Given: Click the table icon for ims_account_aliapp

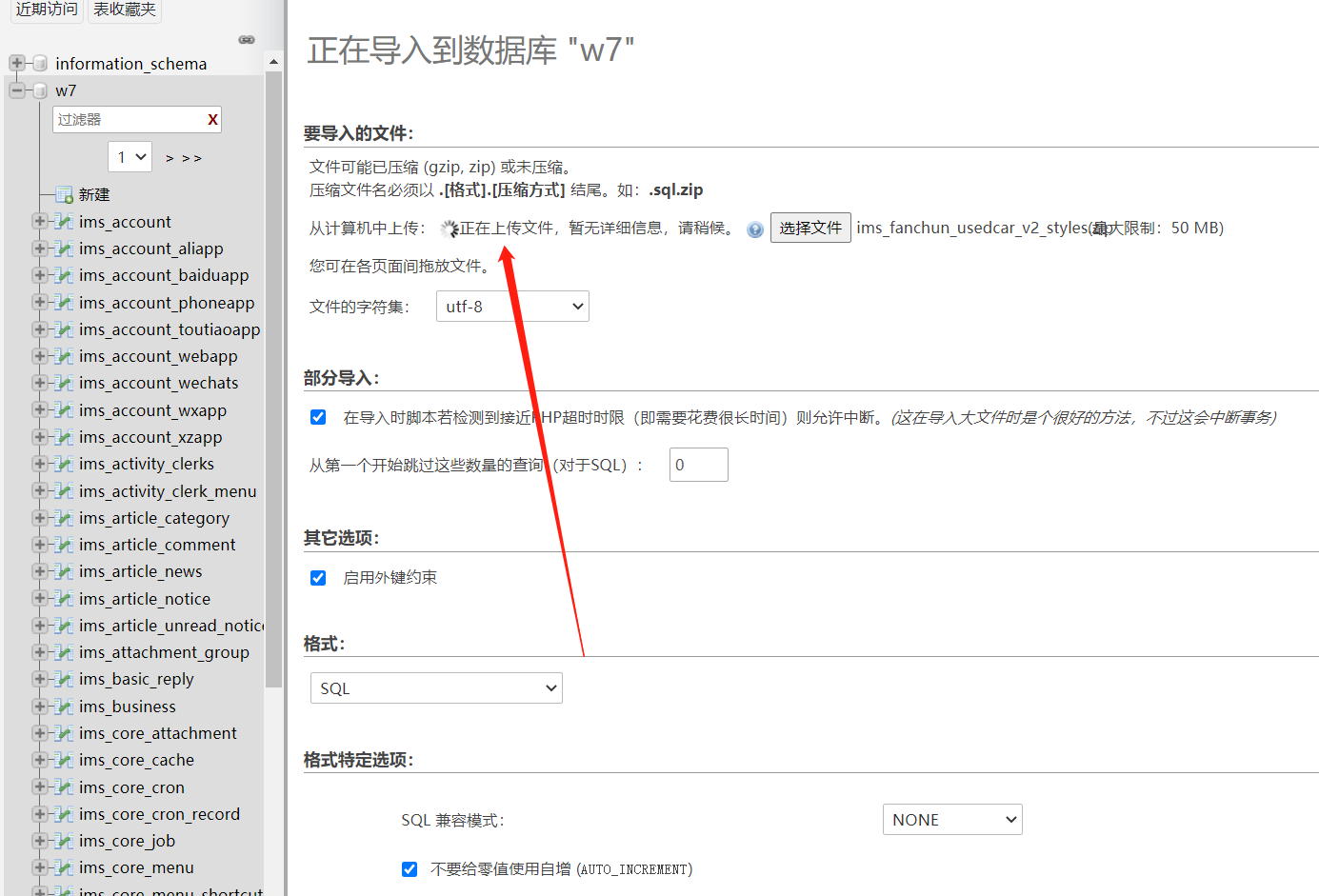Looking at the screenshot, I should click(x=65, y=249).
